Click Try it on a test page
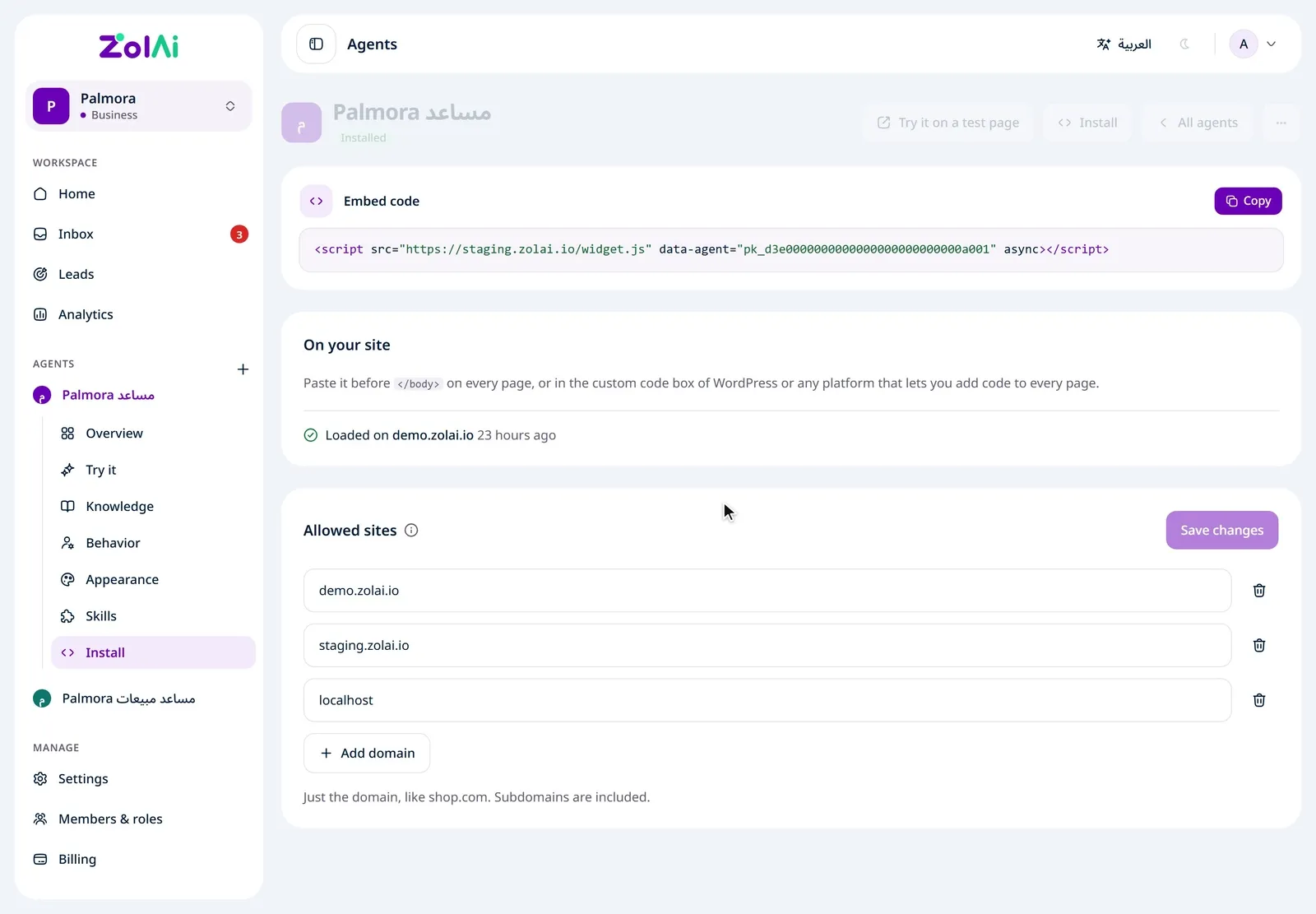The height and width of the screenshot is (914, 1316). (948, 123)
